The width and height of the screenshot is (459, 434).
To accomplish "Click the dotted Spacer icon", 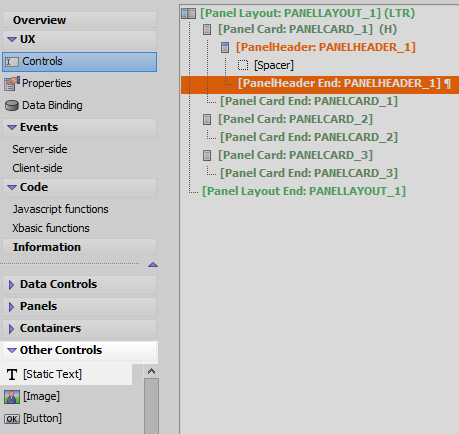I will click(243, 65).
